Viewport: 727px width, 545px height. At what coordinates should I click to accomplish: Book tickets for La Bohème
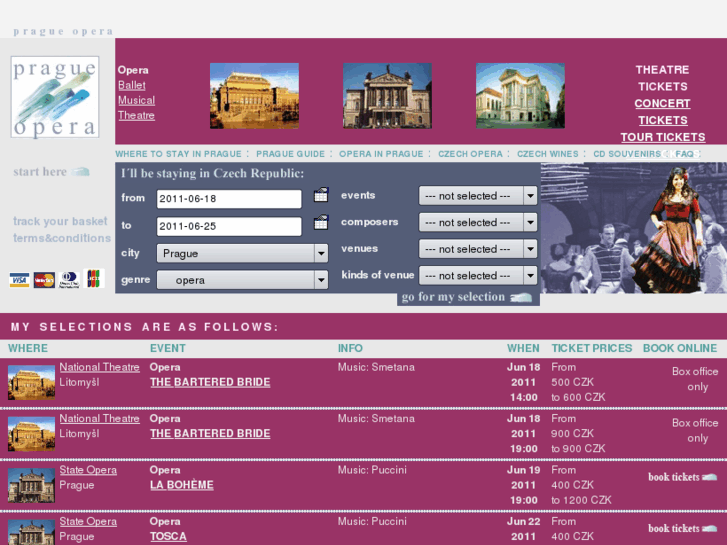682,477
